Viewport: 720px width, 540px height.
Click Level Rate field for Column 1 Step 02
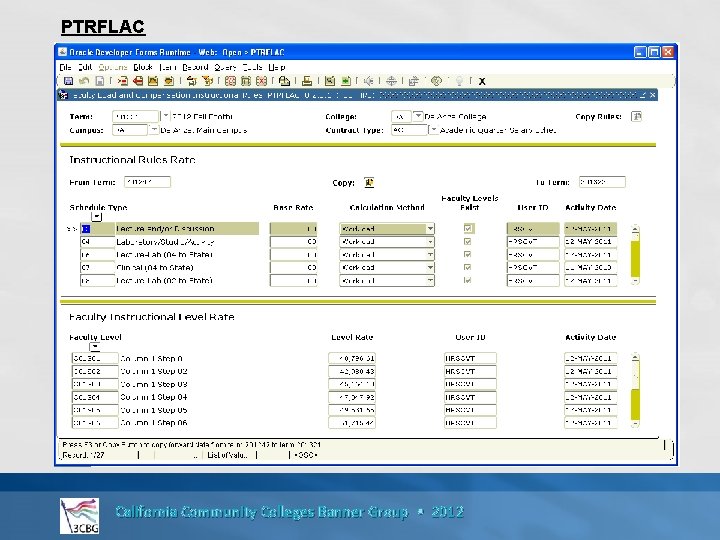(x=352, y=371)
